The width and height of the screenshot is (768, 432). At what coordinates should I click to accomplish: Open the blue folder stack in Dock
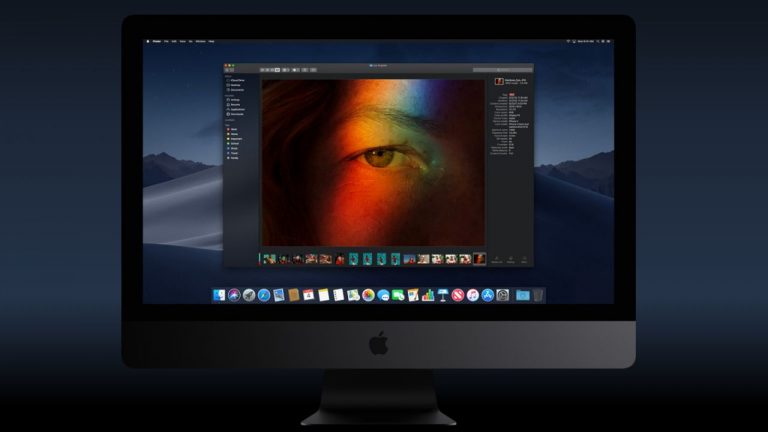coord(523,295)
